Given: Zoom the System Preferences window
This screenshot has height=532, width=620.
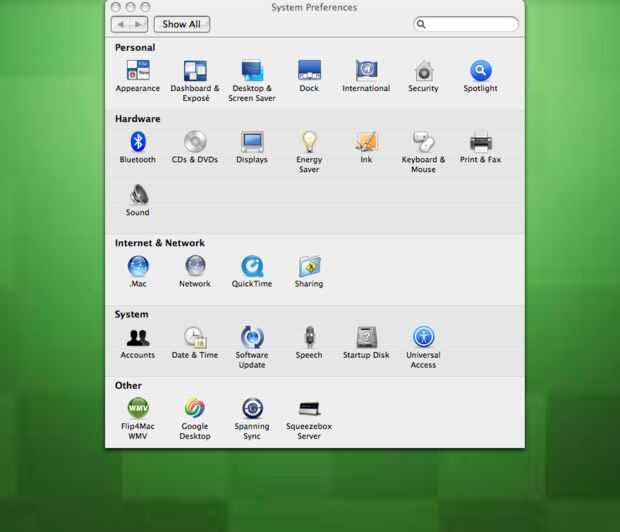Looking at the screenshot, I should 146,7.
